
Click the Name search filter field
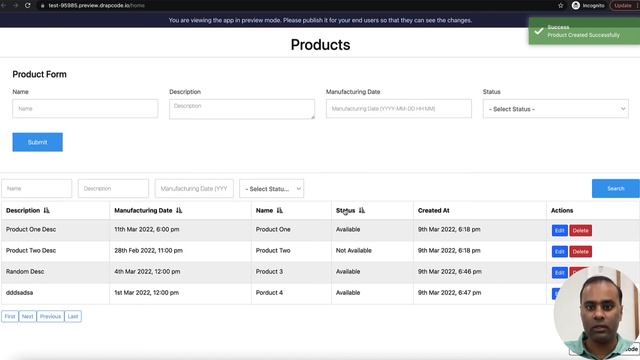(x=37, y=189)
